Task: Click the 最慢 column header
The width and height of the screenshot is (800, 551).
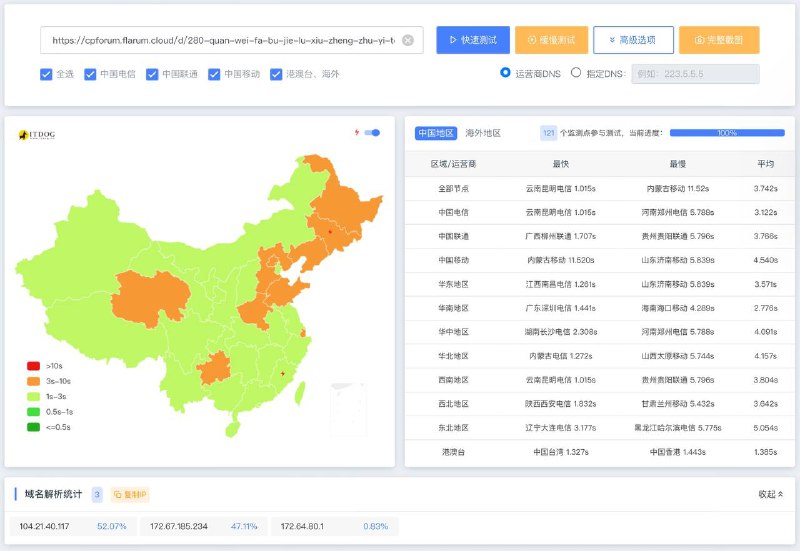Action: pyautogui.click(x=678, y=164)
